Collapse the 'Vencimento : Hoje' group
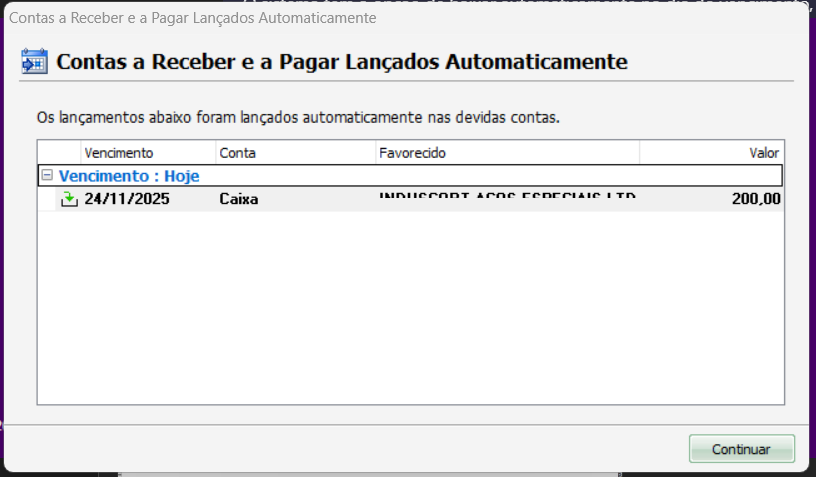 click(x=47, y=175)
